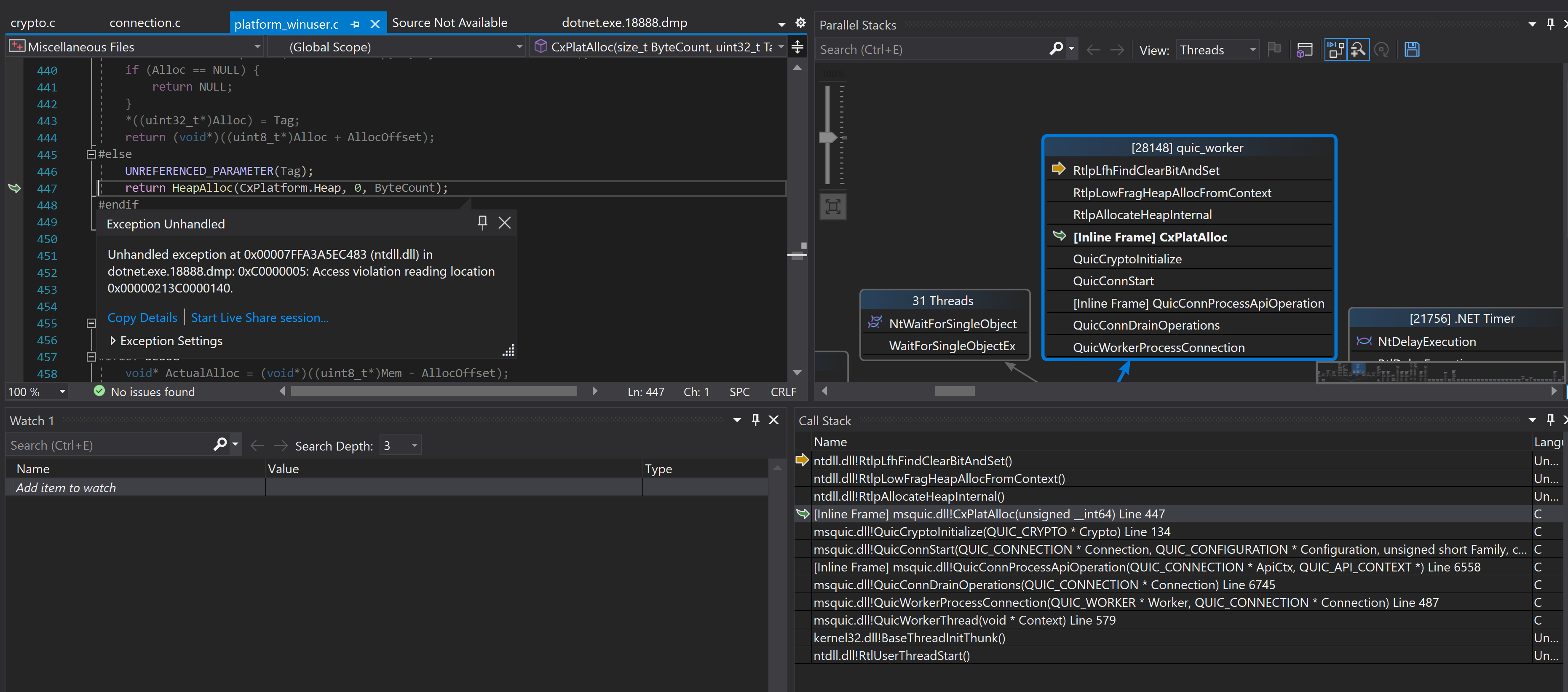Click the Copy Details link
The height and width of the screenshot is (692, 1568).
click(x=142, y=317)
